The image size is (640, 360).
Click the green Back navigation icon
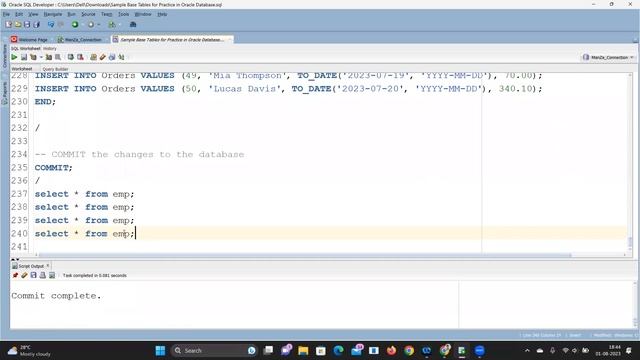coord(75,24)
